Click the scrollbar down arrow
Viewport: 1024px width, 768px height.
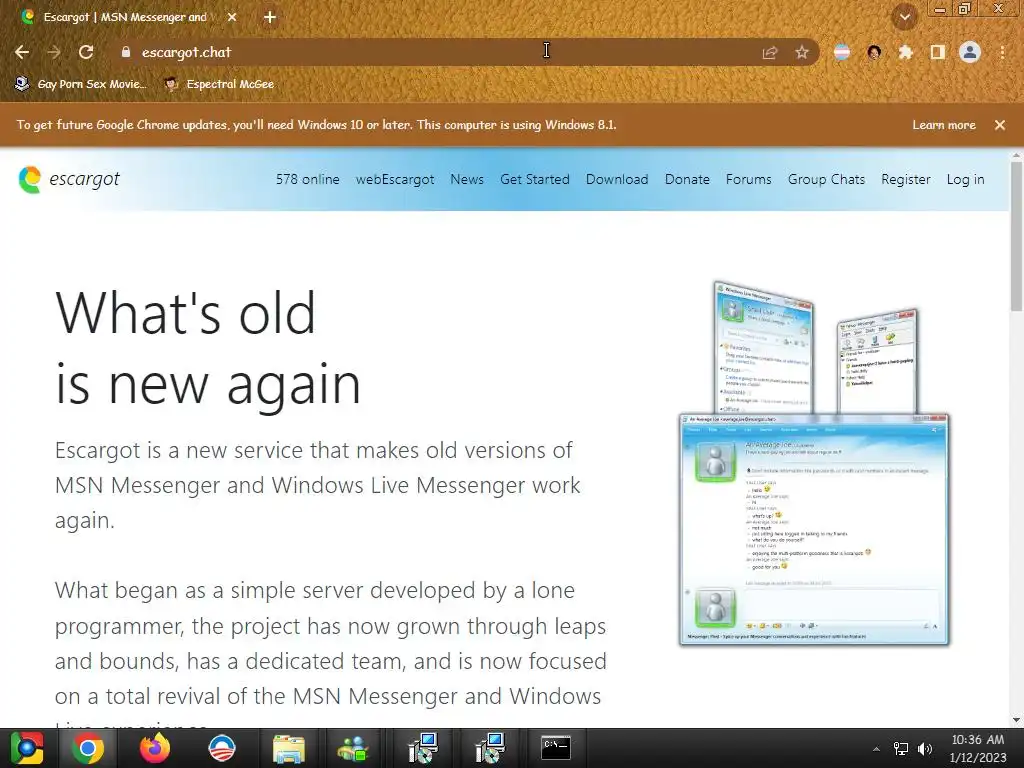1016,720
